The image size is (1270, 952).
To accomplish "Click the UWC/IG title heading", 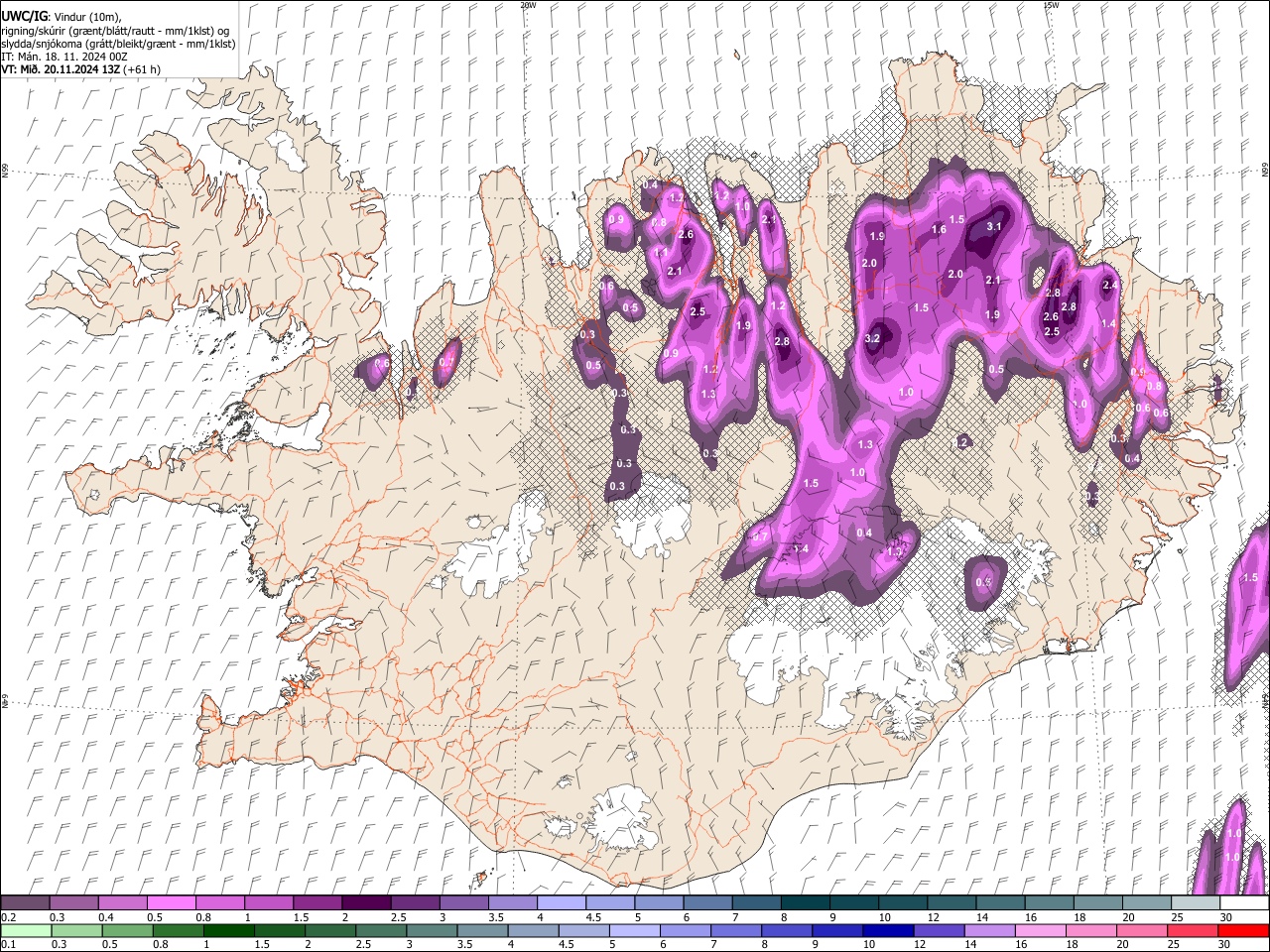I will coord(24,17).
